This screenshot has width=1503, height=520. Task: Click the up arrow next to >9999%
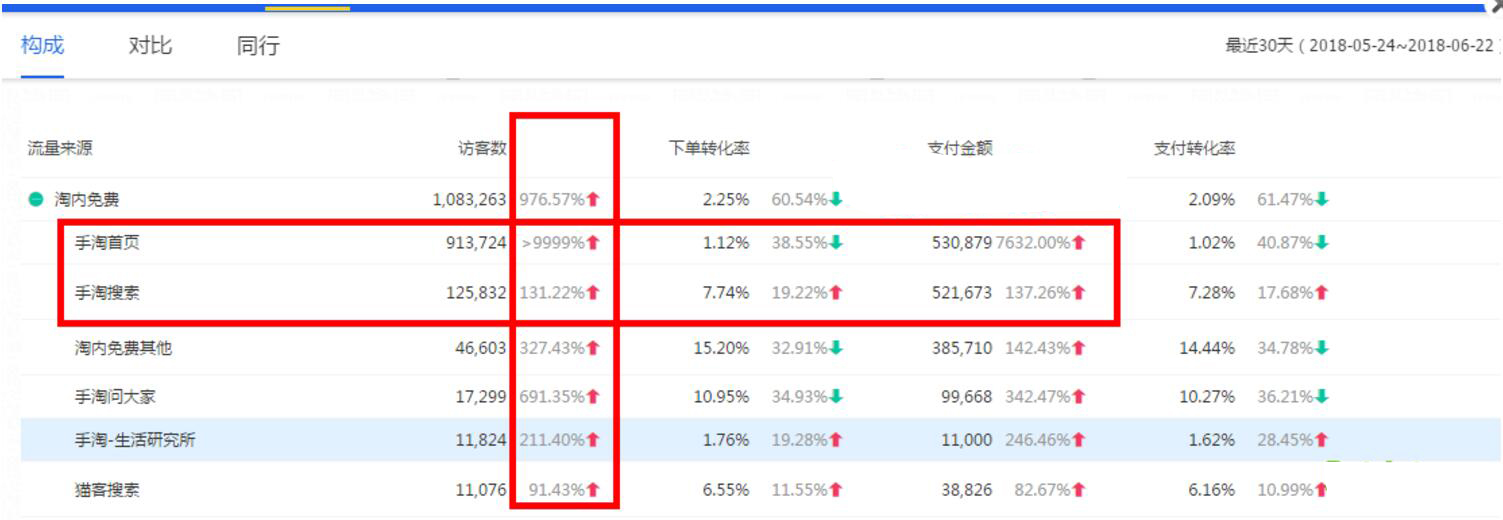click(x=593, y=243)
